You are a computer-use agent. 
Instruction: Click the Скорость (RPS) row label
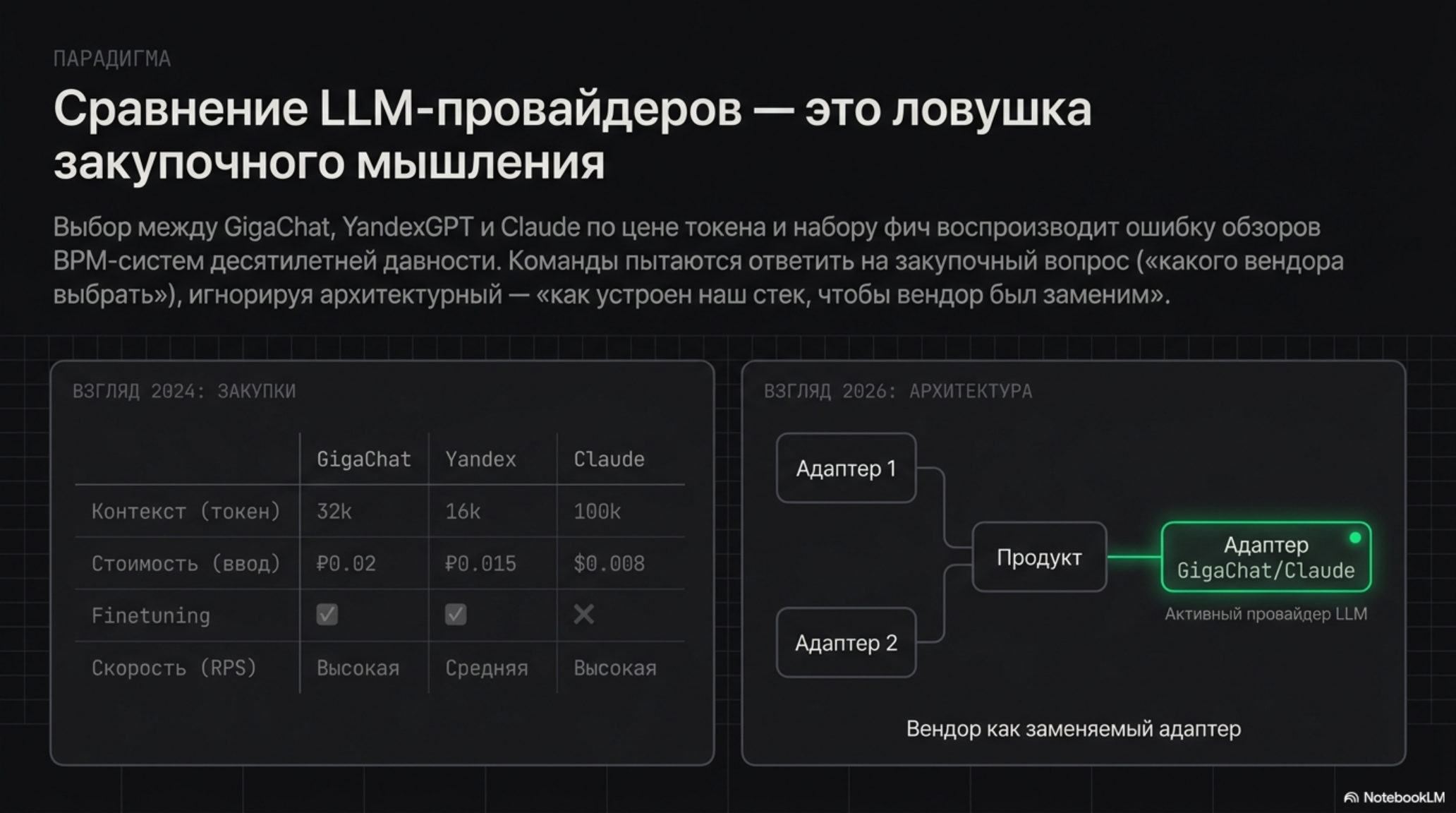coord(174,668)
